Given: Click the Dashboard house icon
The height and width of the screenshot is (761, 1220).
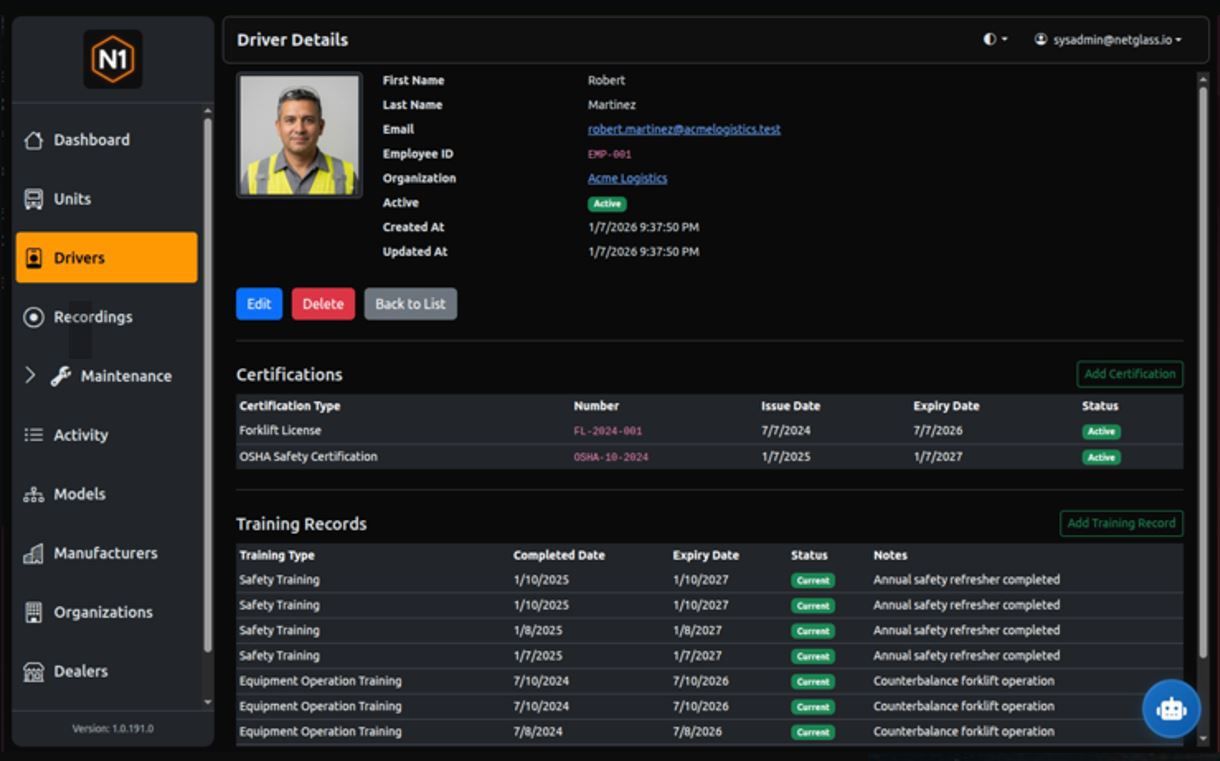Looking at the screenshot, I should 34,140.
